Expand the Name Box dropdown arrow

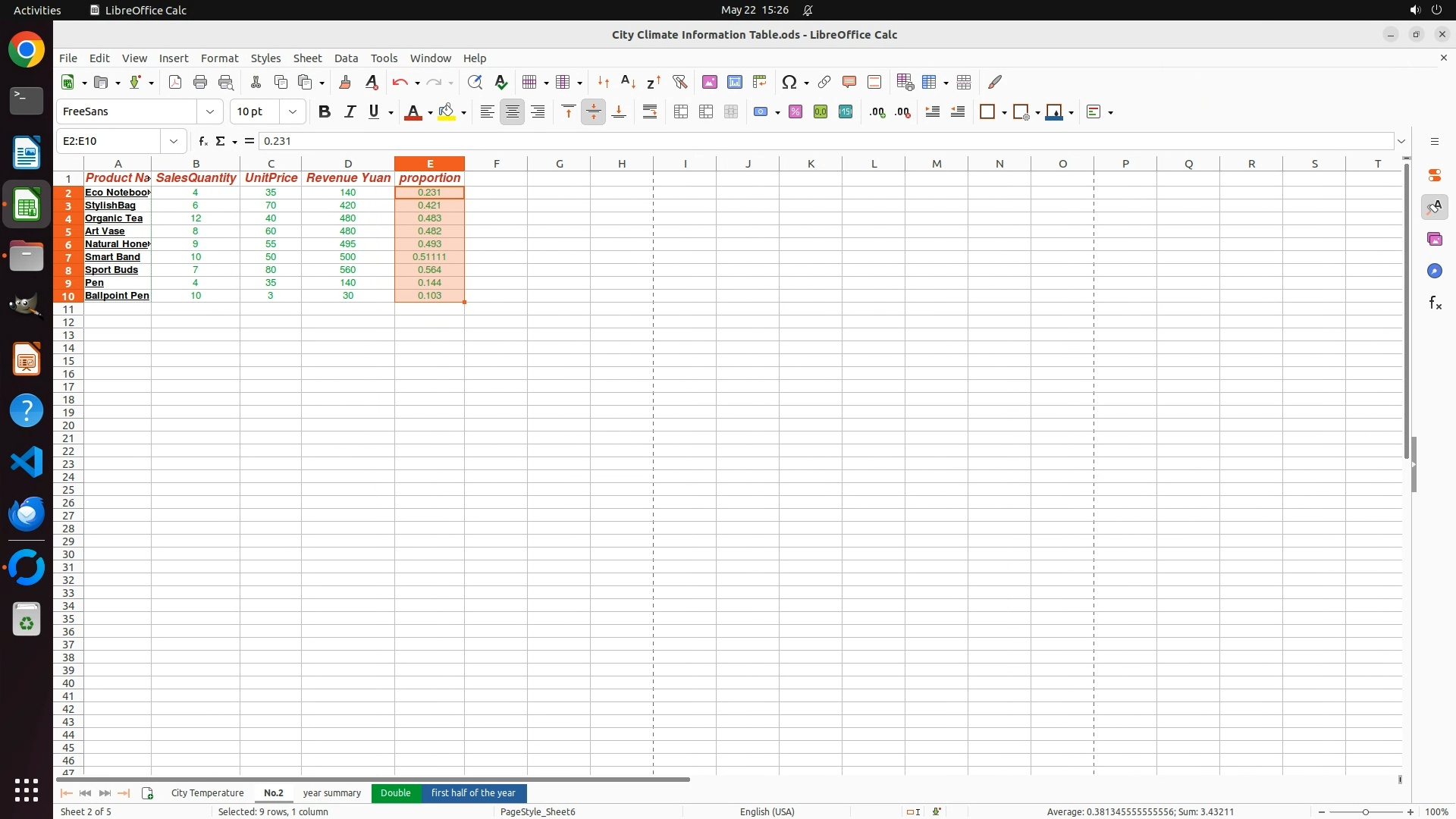(x=174, y=141)
